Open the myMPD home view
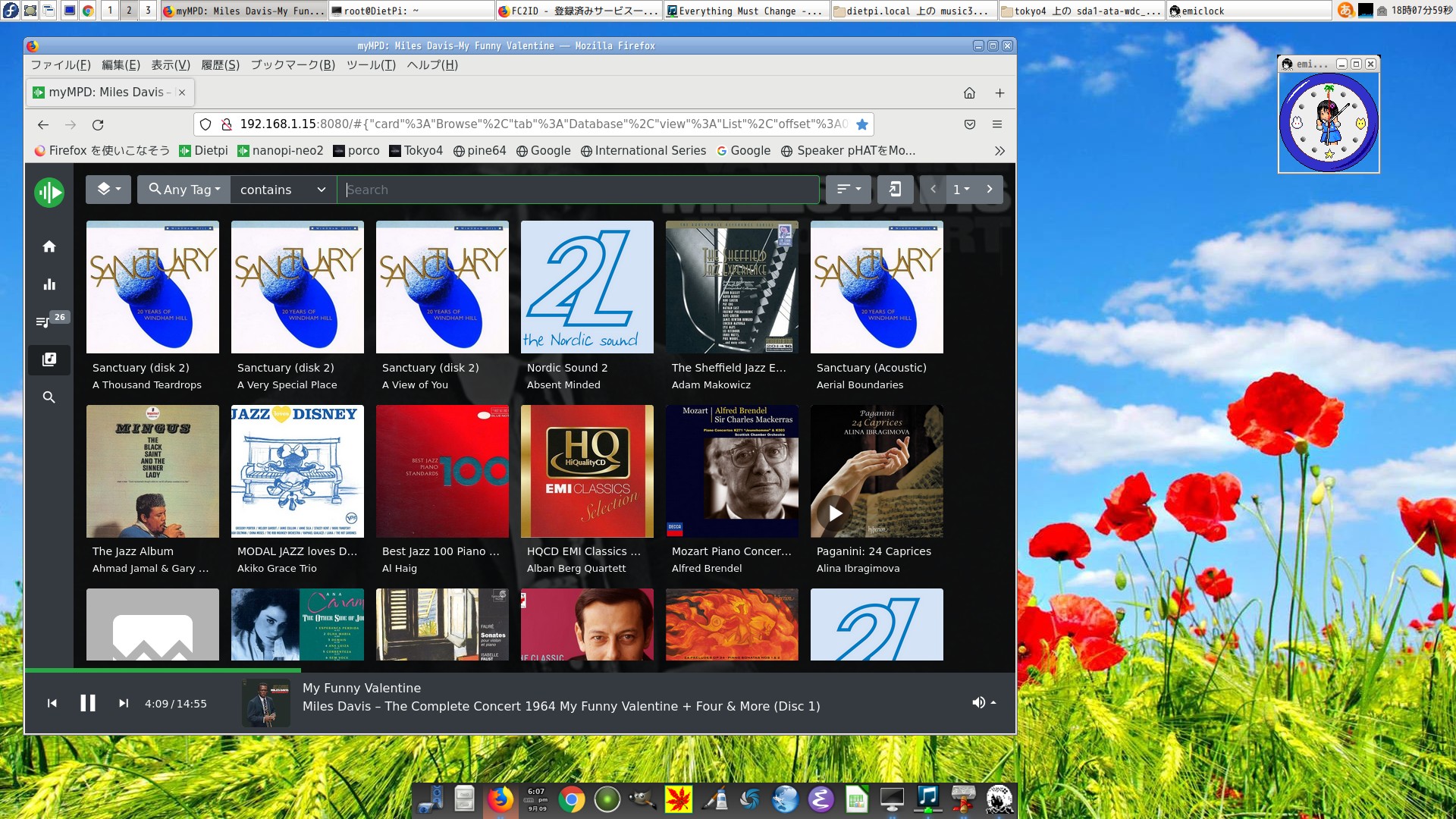This screenshot has height=819, width=1456. click(49, 246)
